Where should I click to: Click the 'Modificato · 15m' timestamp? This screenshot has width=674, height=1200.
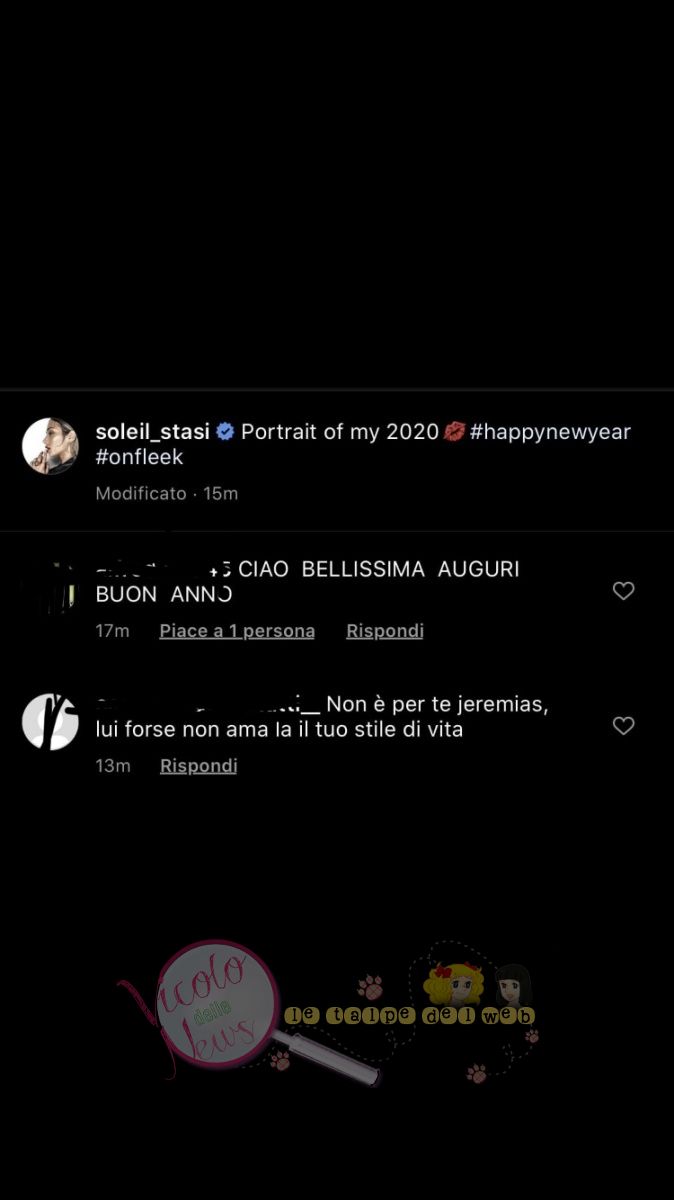[x=166, y=493]
